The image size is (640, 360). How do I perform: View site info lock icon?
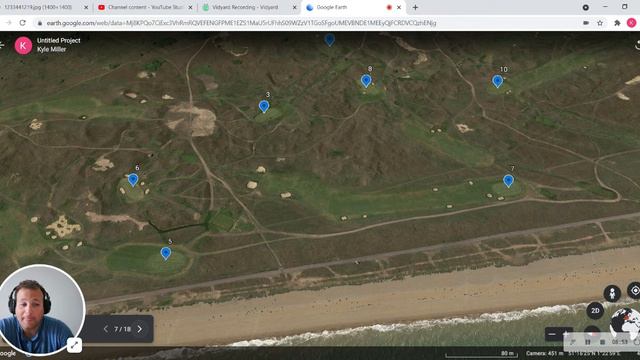[40, 23]
